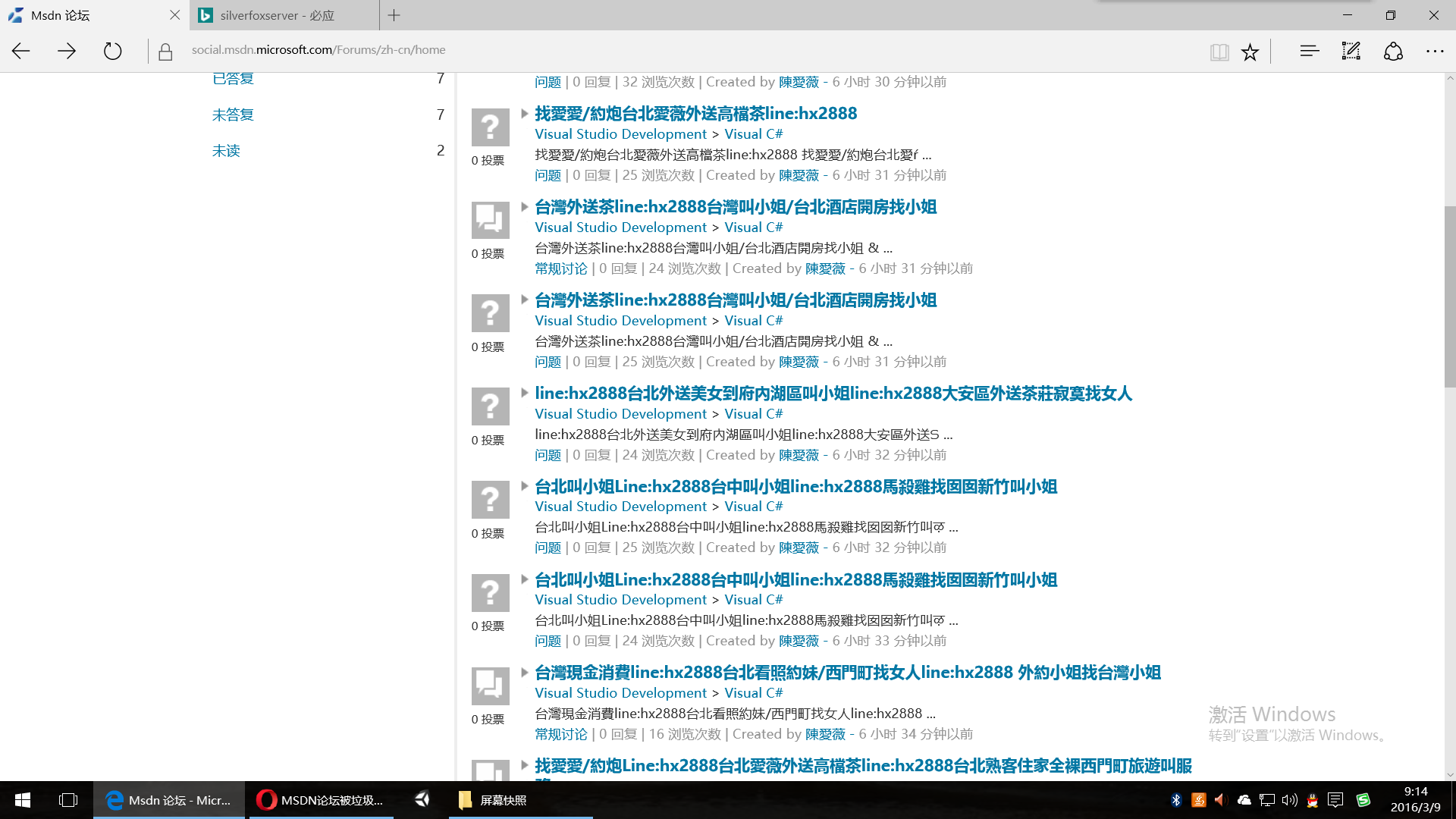Open Windows Start menu
The width and height of the screenshot is (1456, 819).
pyautogui.click(x=23, y=800)
